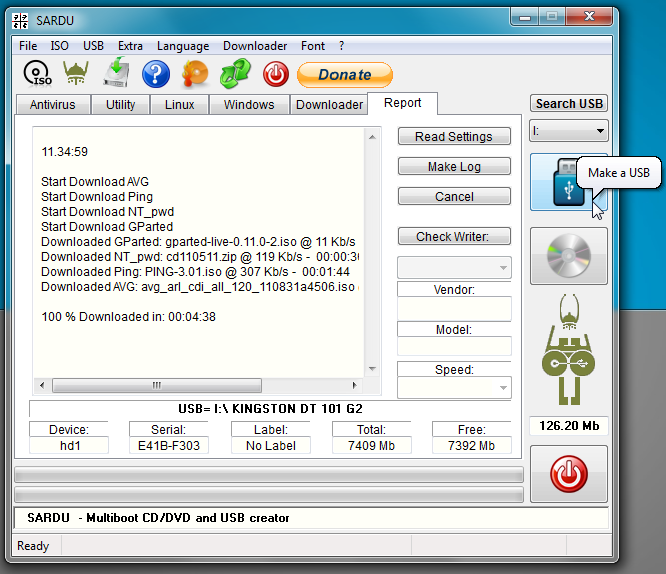
Task: Click the horizontal scrollbar thumb of log
Action: coord(157,385)
